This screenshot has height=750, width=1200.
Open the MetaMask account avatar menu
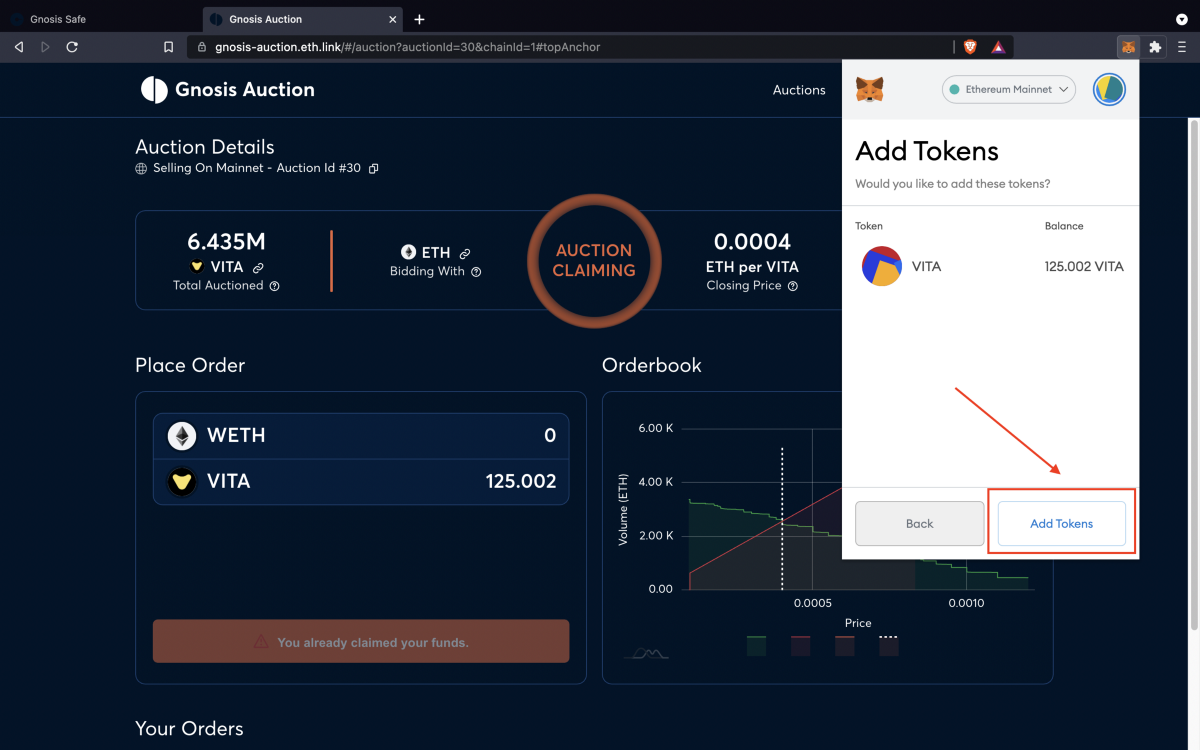(x=1109, y=89)
